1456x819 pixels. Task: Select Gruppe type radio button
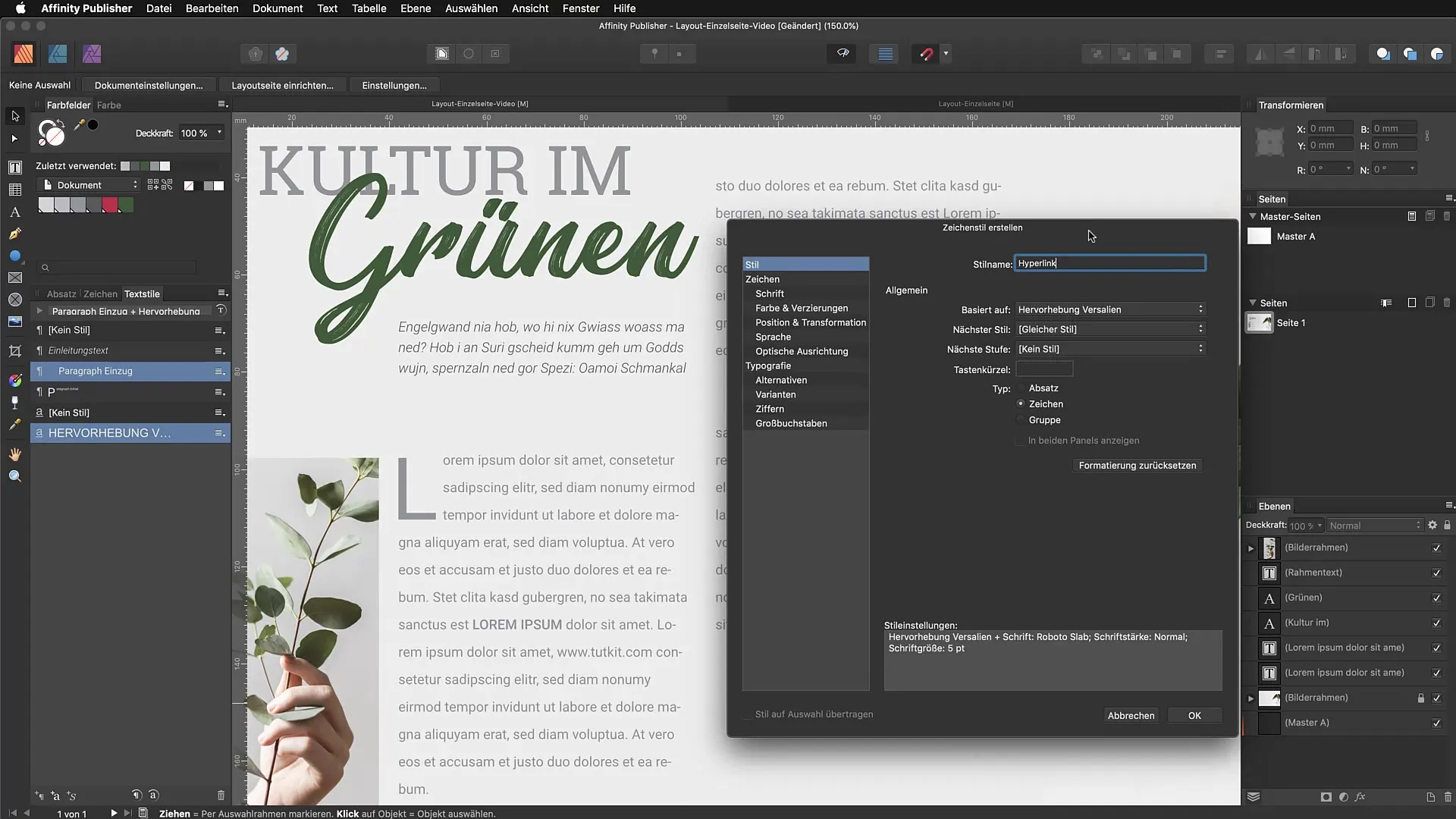point(1021,420)
